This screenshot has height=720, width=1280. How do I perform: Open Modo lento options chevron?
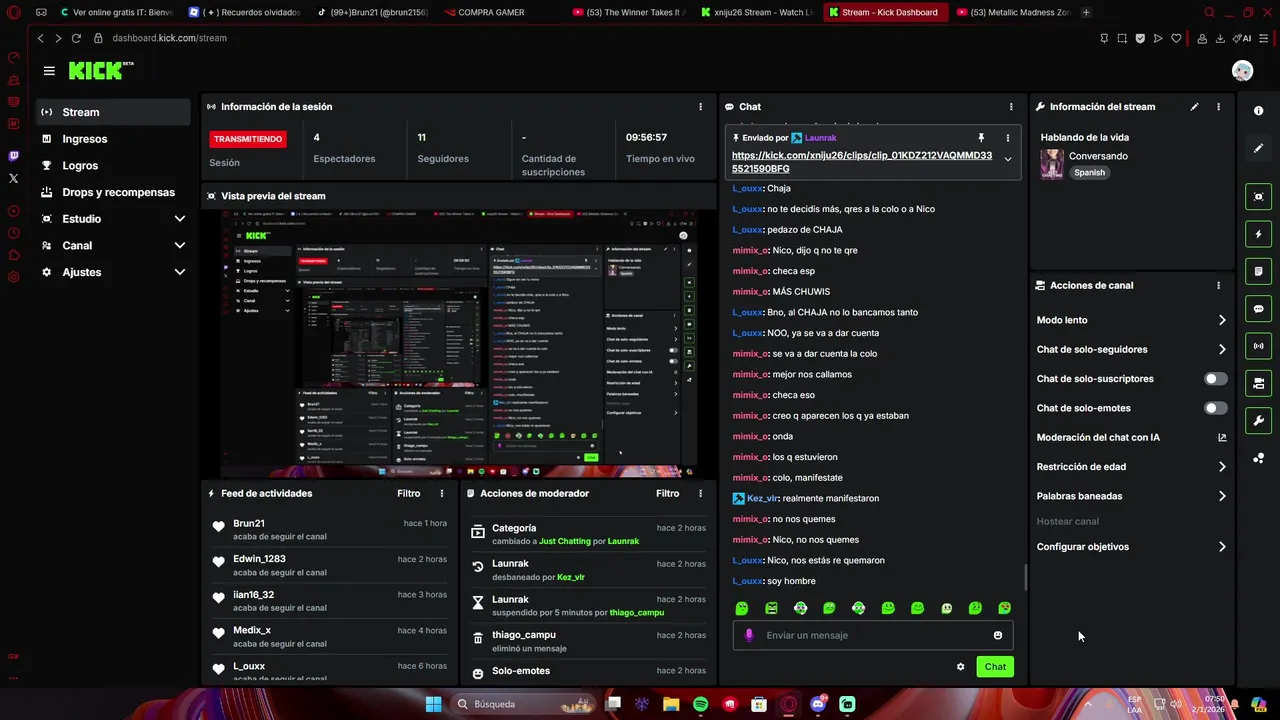click(1222, 320)
